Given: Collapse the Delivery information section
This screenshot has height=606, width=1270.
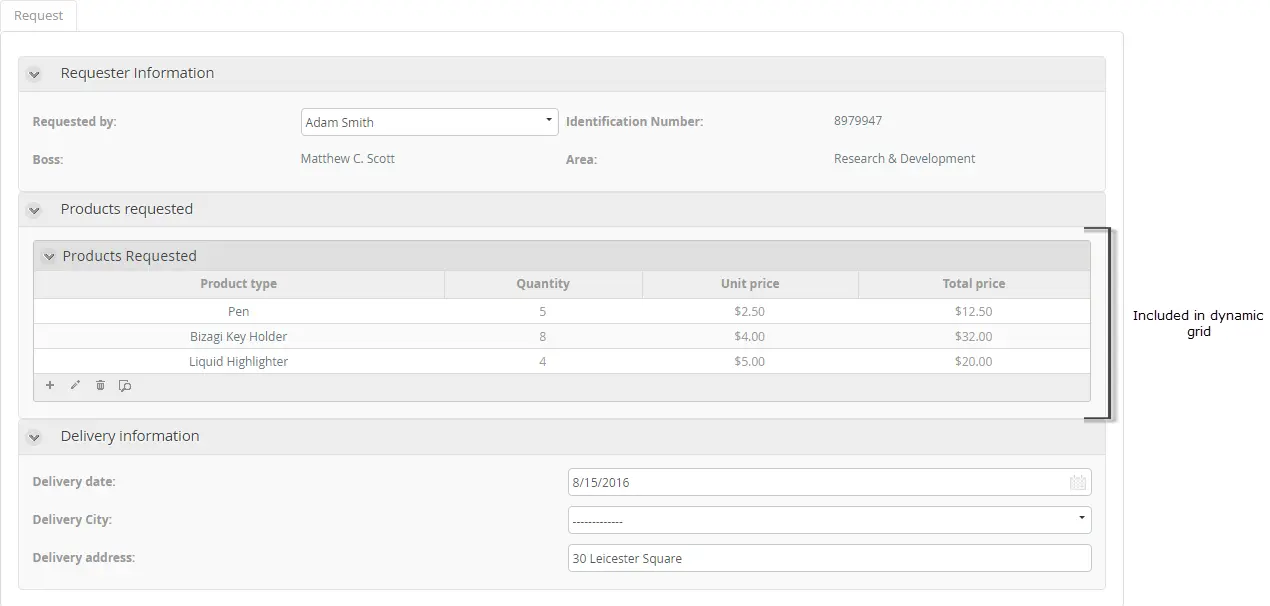Looking at the screenshot, I should (34, 437).
